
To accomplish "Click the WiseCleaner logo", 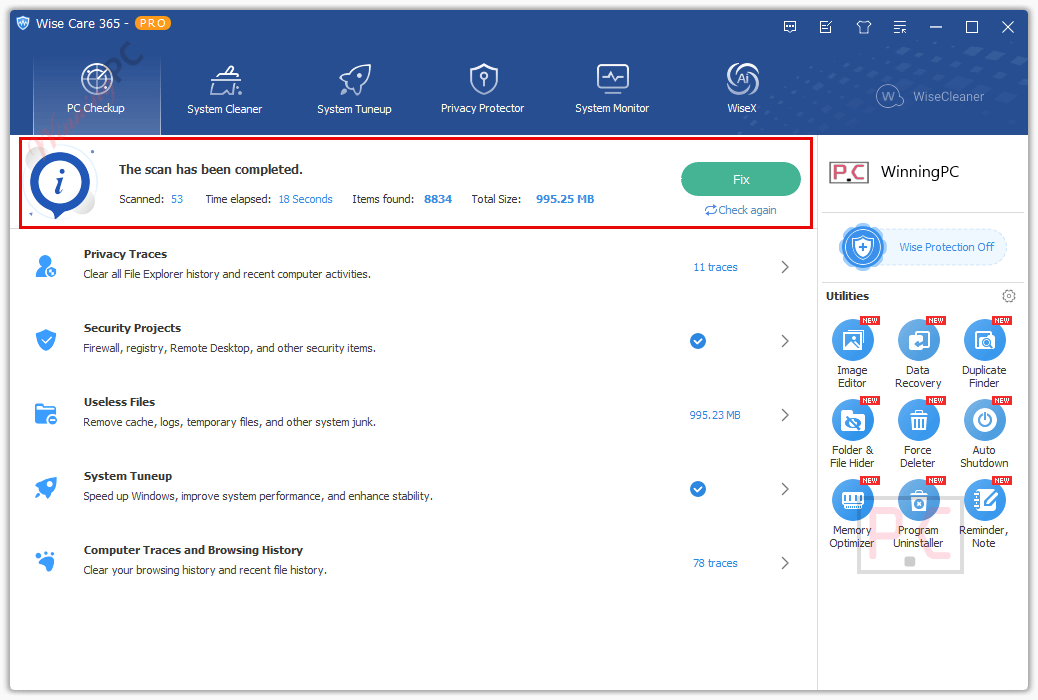I will tap(930, 97).
